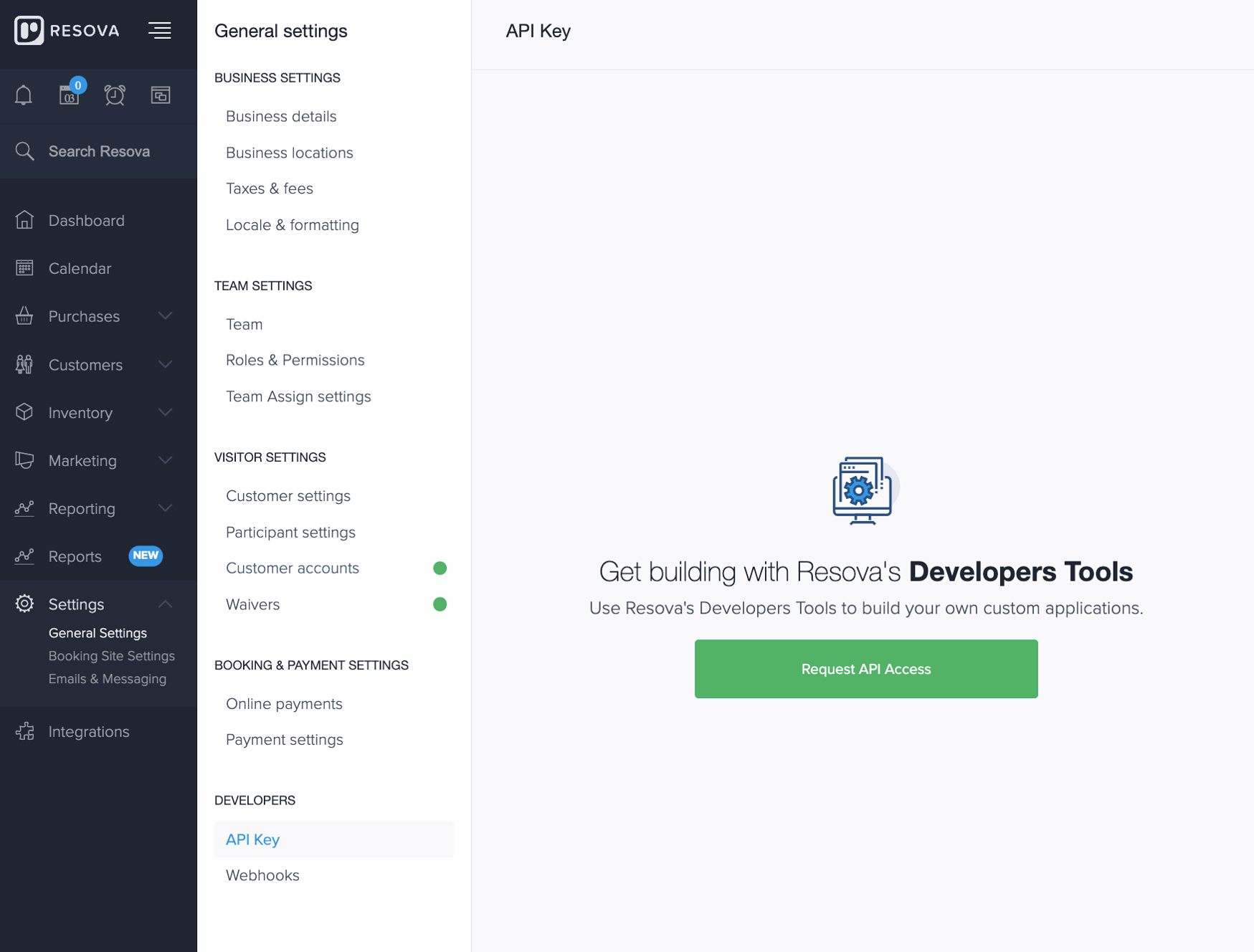Click the Inventory box icon
The image size is (1254, 952).
[24, 412]
